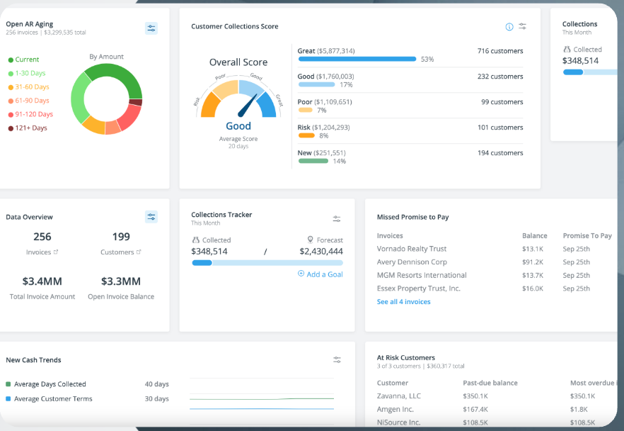This screenshot has height=431, width=624.
Task: Open the Data Overview filter settings icon
Action: pos(151,217)
